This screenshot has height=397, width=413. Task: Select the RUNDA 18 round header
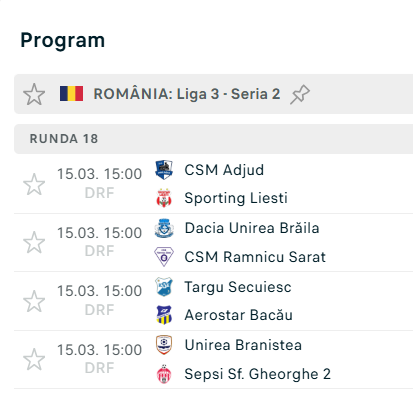213,139
